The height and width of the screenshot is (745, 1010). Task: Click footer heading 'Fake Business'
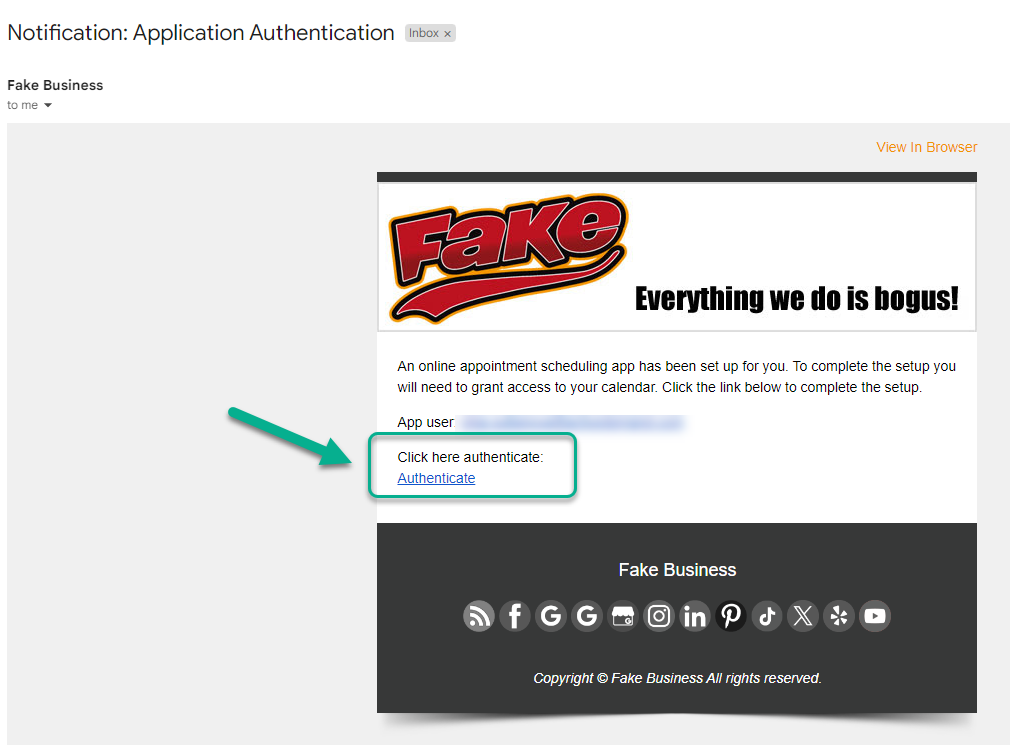point(677,570)
